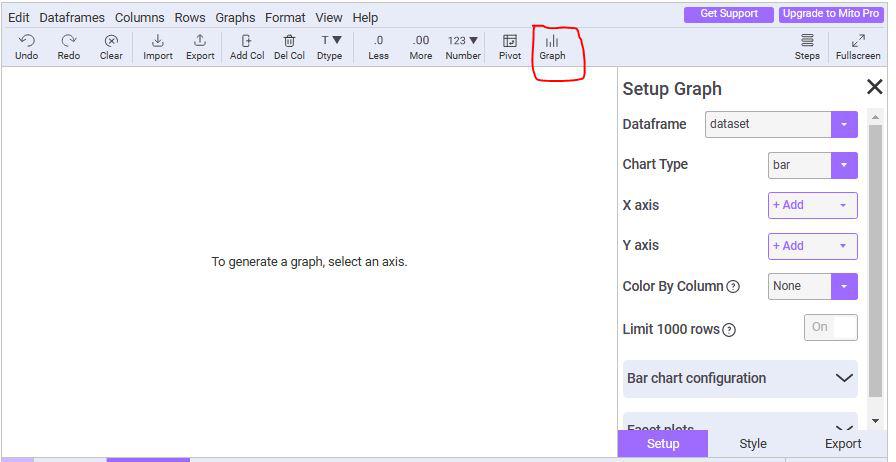Open the Columns menu
This screenshot has height=462, width=896.
[x=139, y=18]
